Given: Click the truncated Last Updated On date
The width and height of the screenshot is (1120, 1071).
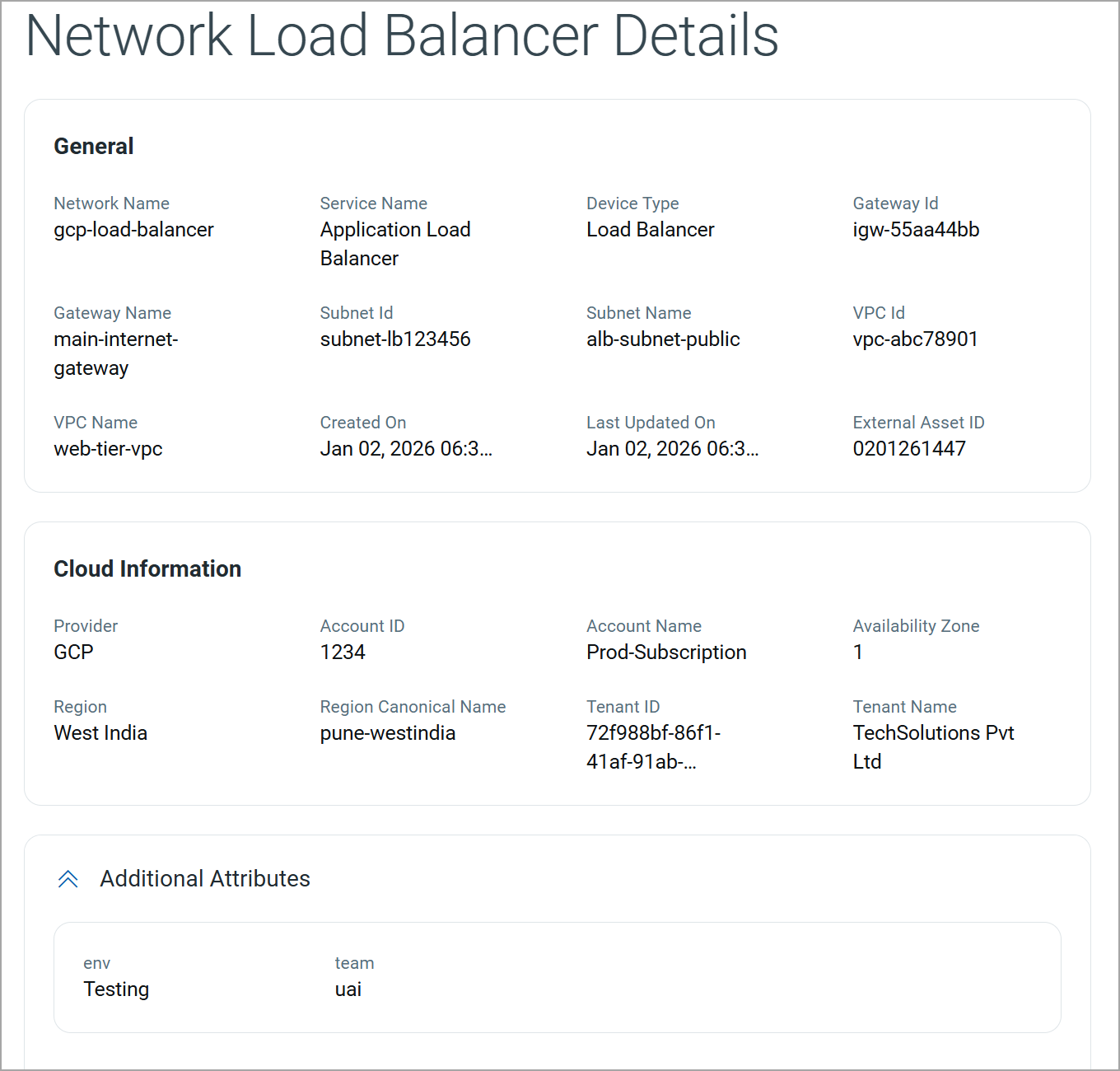Looking at the screenshot, I should (672, 449).
